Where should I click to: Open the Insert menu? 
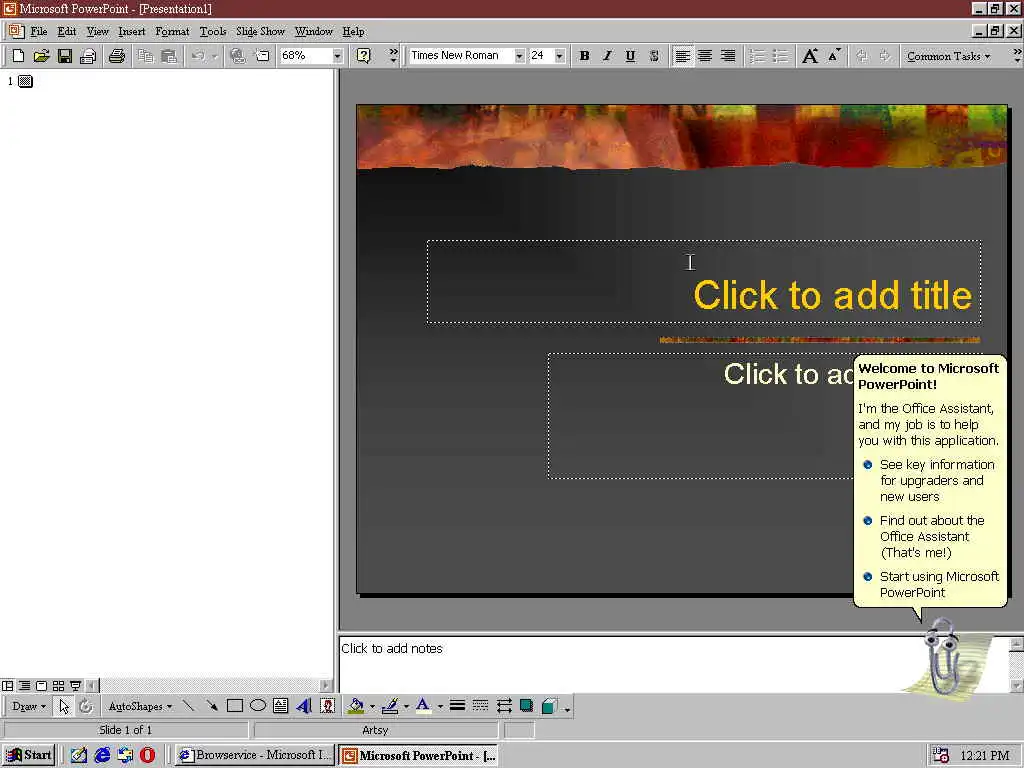tap(131, 31)
